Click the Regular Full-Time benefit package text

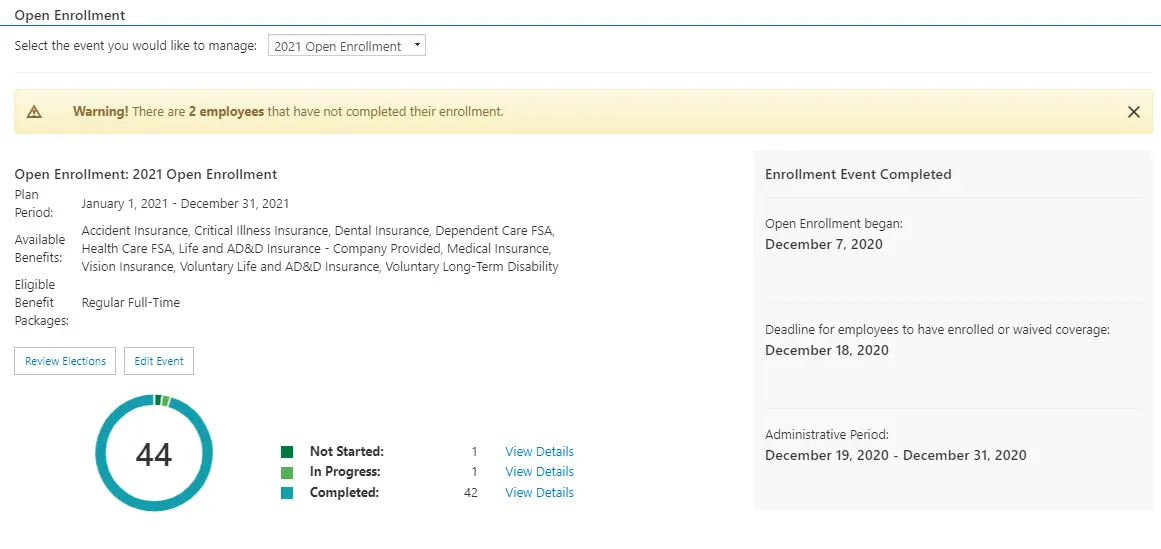point(131,303)
